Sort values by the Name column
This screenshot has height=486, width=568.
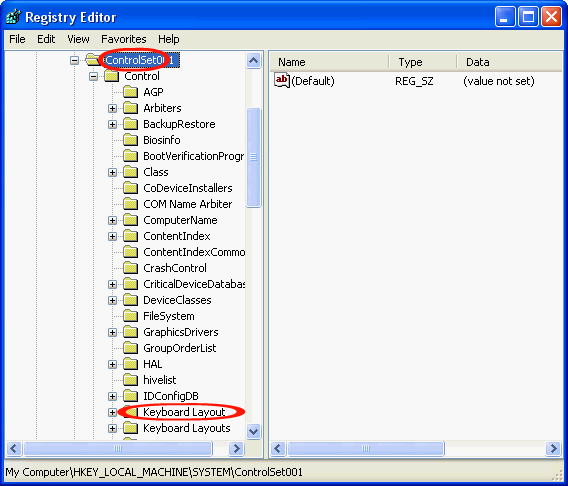point(329,62)
